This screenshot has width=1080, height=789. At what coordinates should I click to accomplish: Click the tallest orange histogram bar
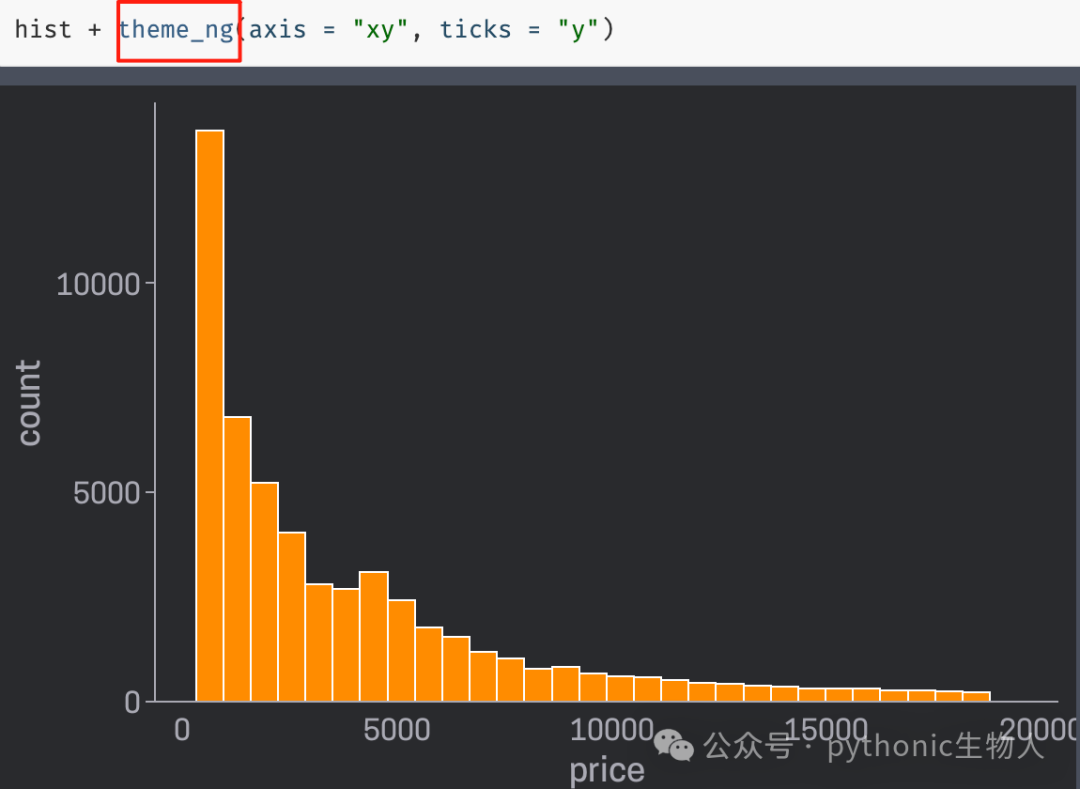coord(209,416)
